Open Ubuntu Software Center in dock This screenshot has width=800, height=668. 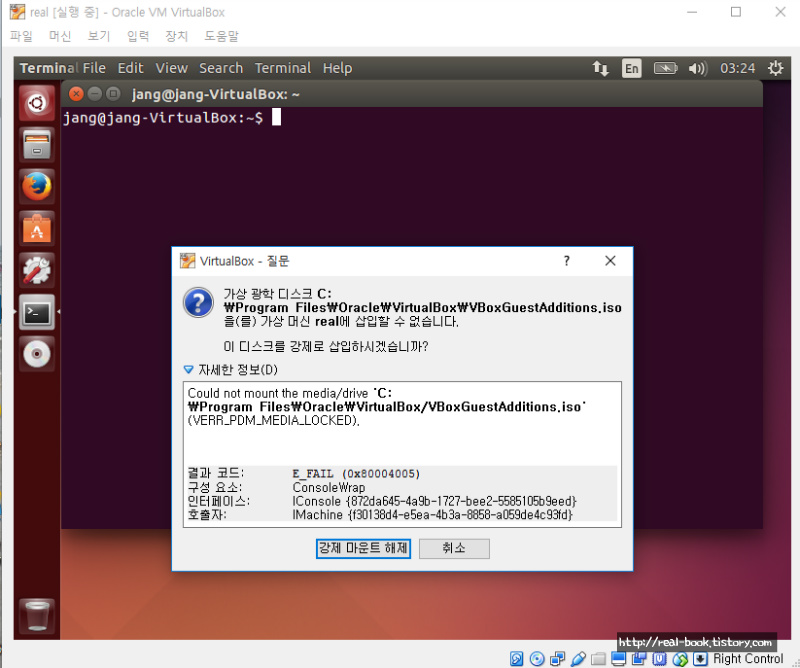[37, 228]
